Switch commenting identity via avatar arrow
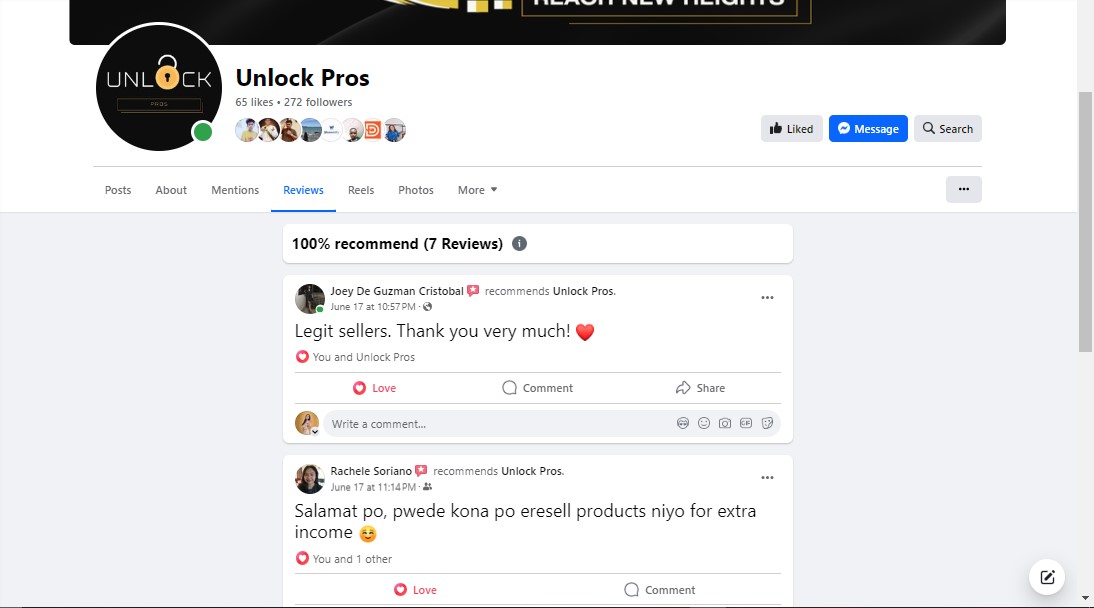 tap(315, 431)
